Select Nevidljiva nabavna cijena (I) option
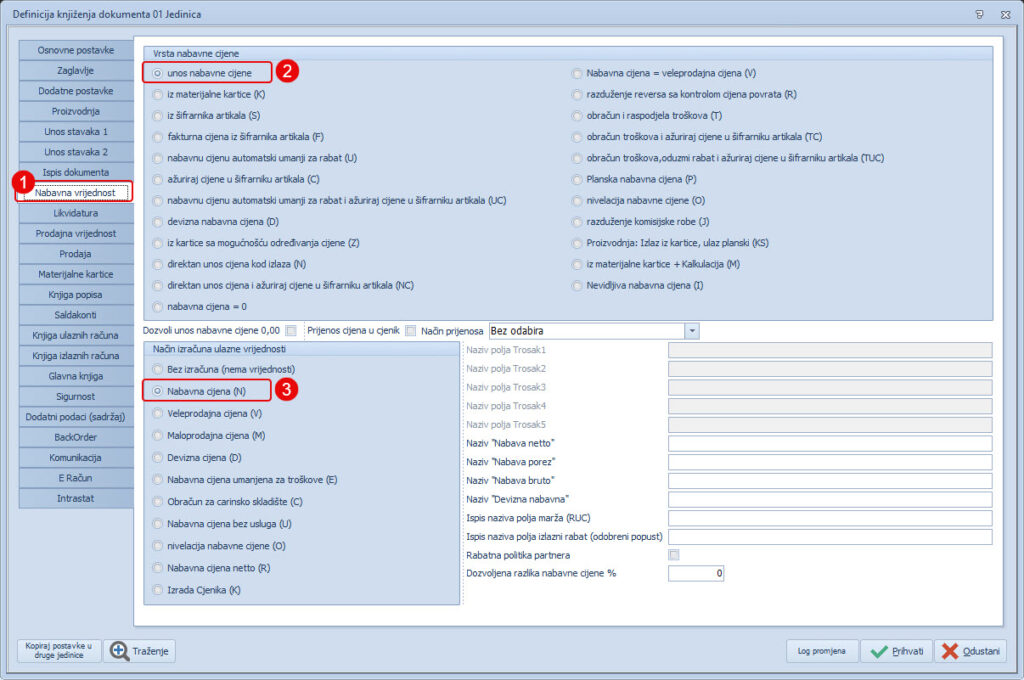Image resolution: width=1024 pixels, height=680 pixels. pos(577,285)
